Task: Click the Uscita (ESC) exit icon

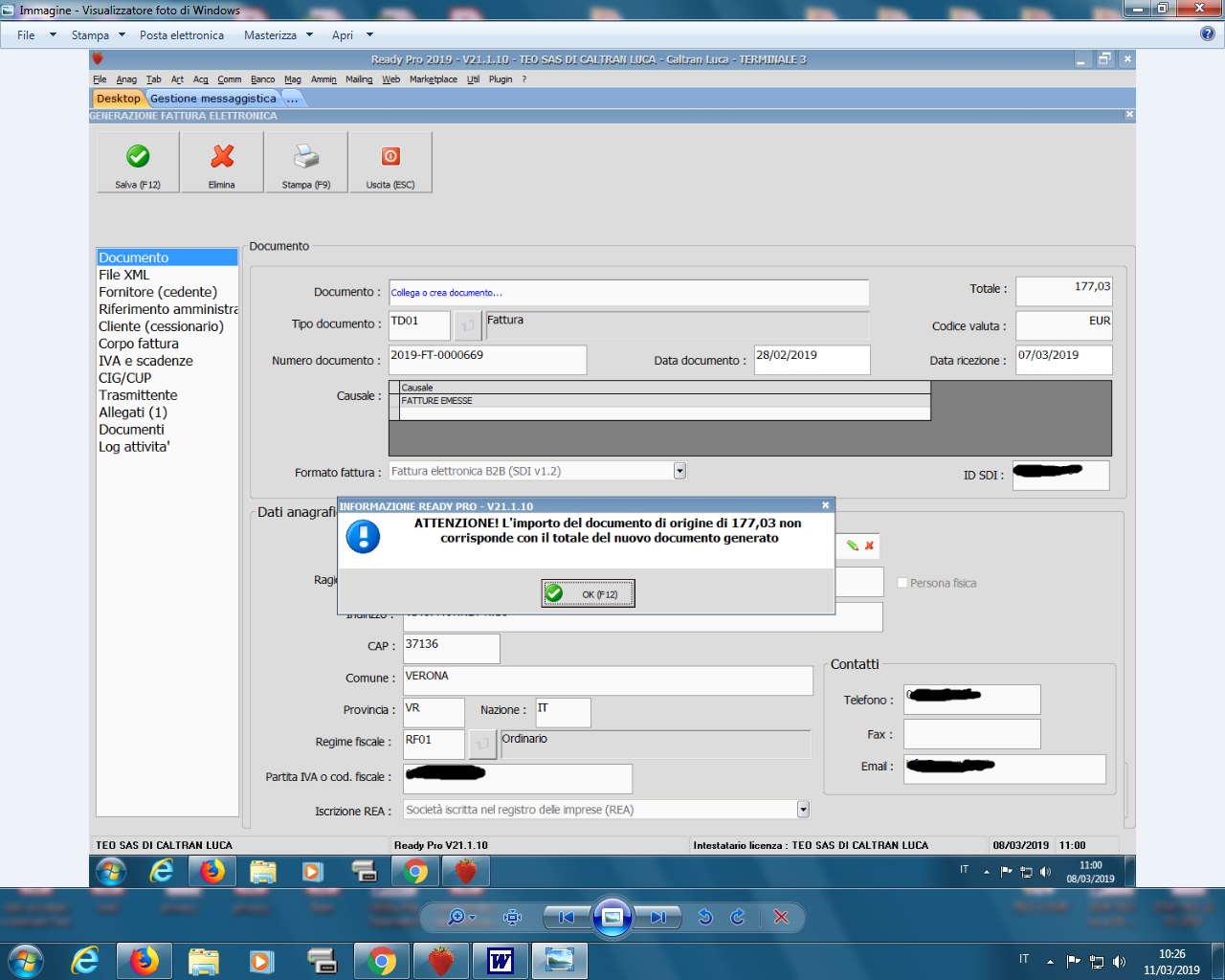Action: [390, 156]
